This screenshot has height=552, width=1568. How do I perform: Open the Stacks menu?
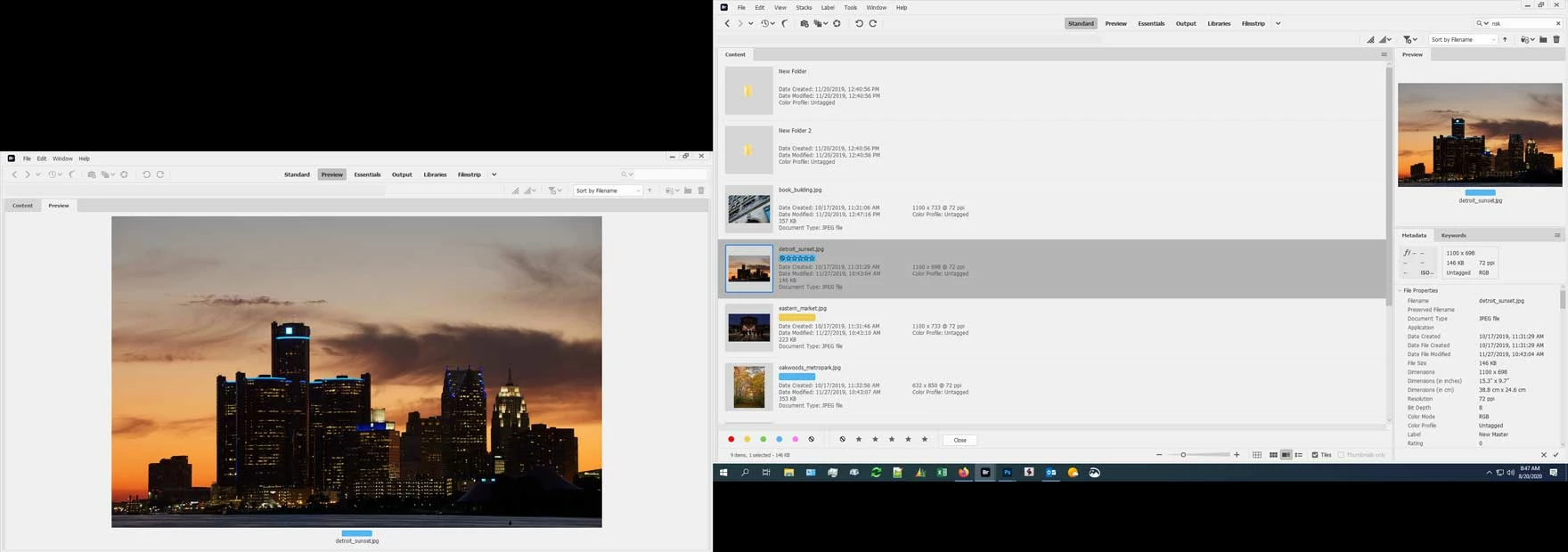804,7
